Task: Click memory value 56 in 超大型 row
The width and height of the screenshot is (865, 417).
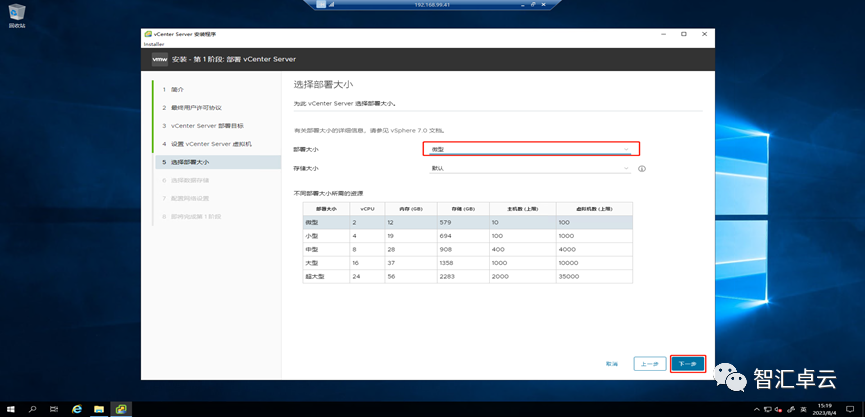Action: pos(391,276)
